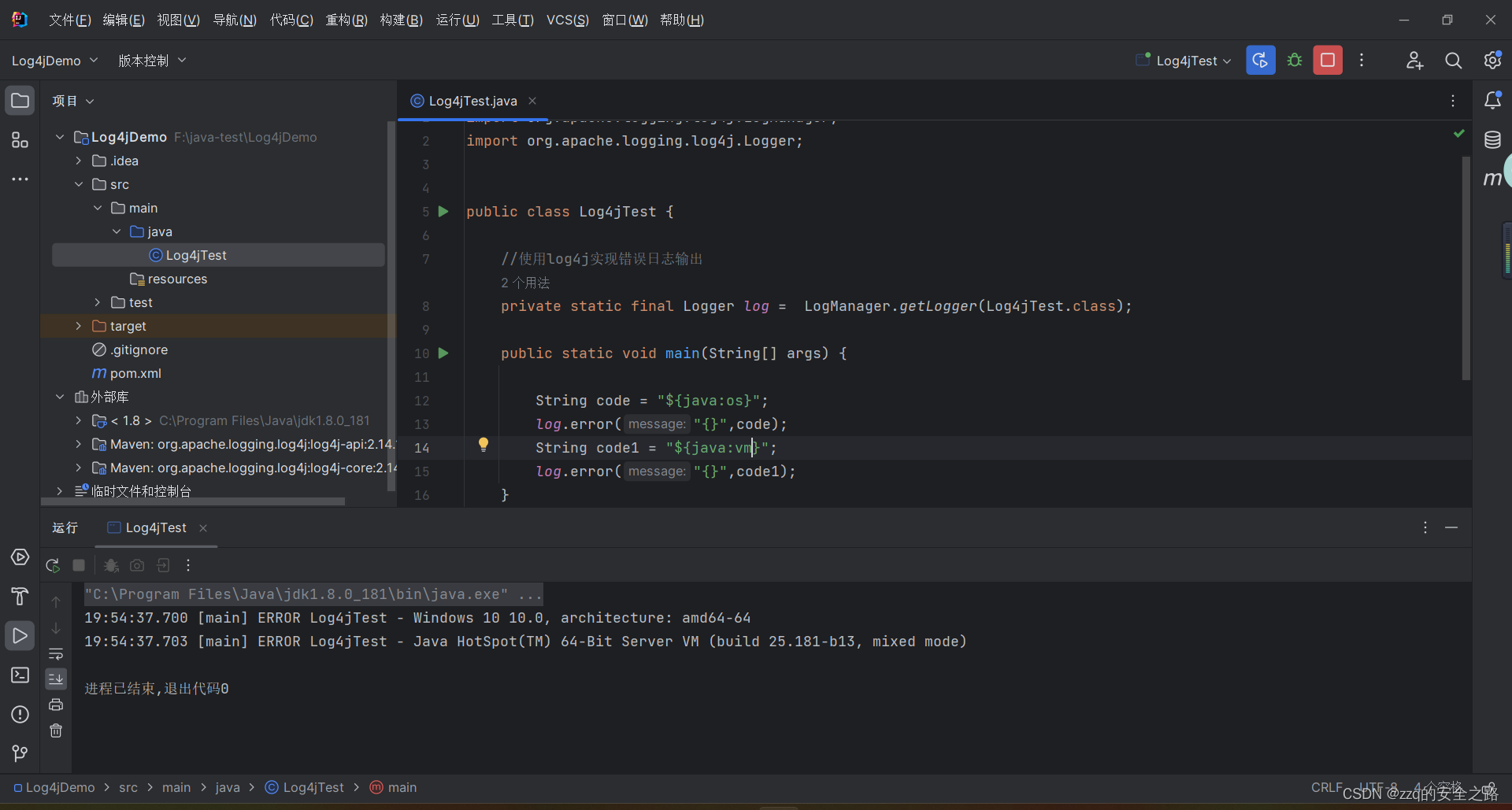1512x810 pixels.
Task: Open 文件(F) menu
Action: pyautogui.click(x=70, y=20)
